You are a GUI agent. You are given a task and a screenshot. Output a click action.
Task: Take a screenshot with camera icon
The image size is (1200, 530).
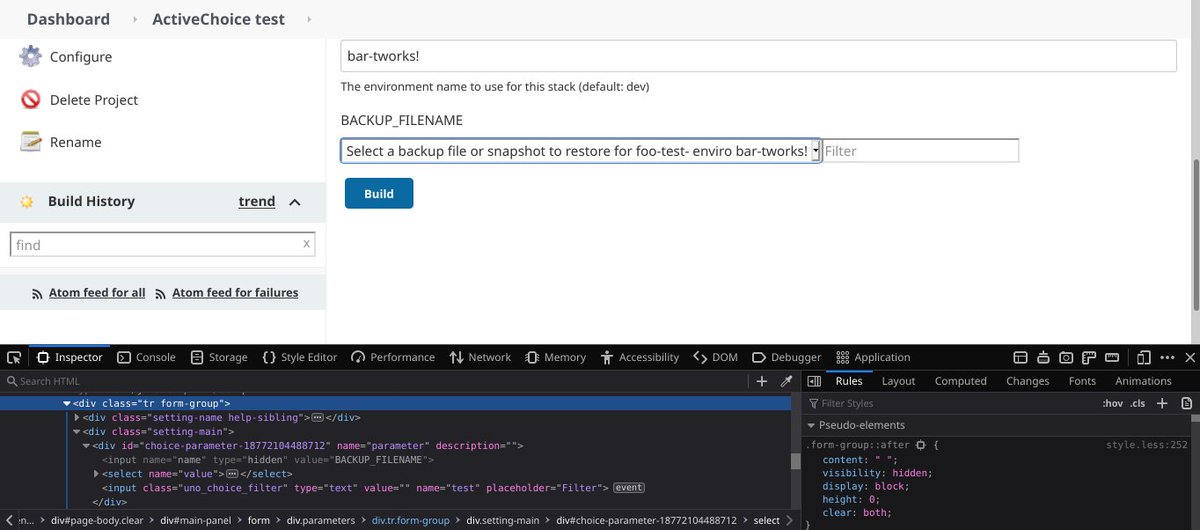coord(1067,357)
